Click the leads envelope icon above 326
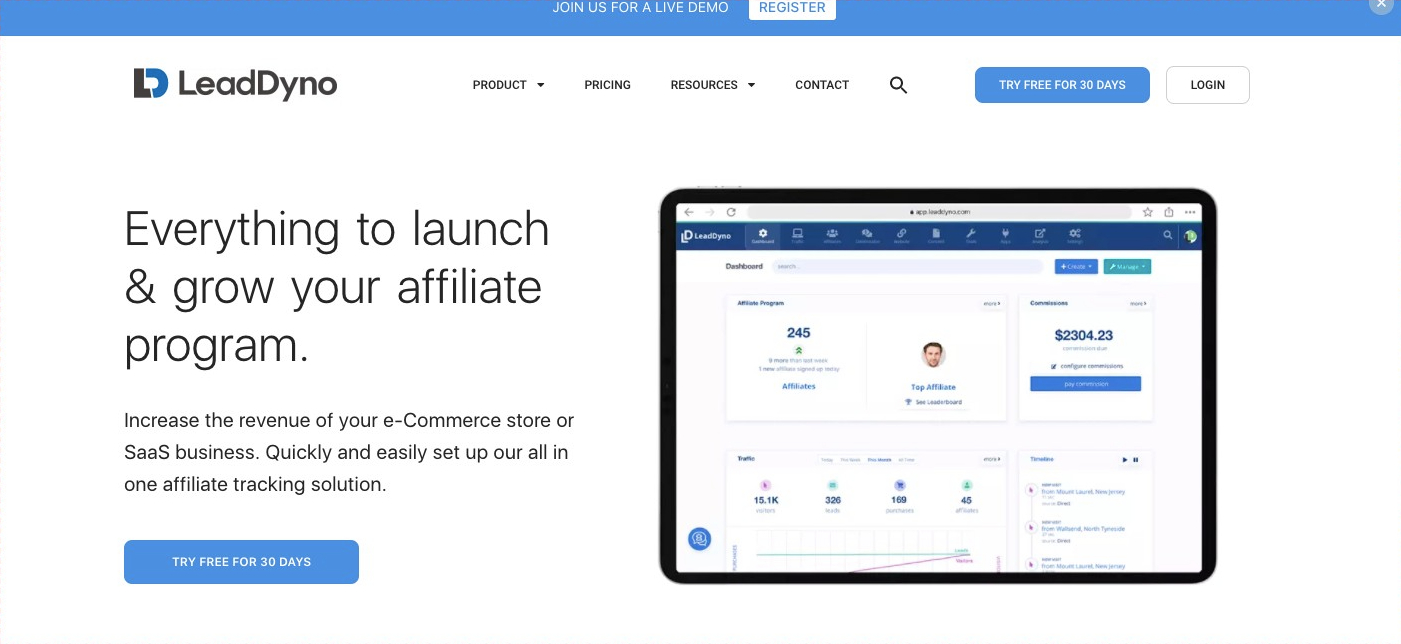Screen dimensions: 1401x644 833,485
